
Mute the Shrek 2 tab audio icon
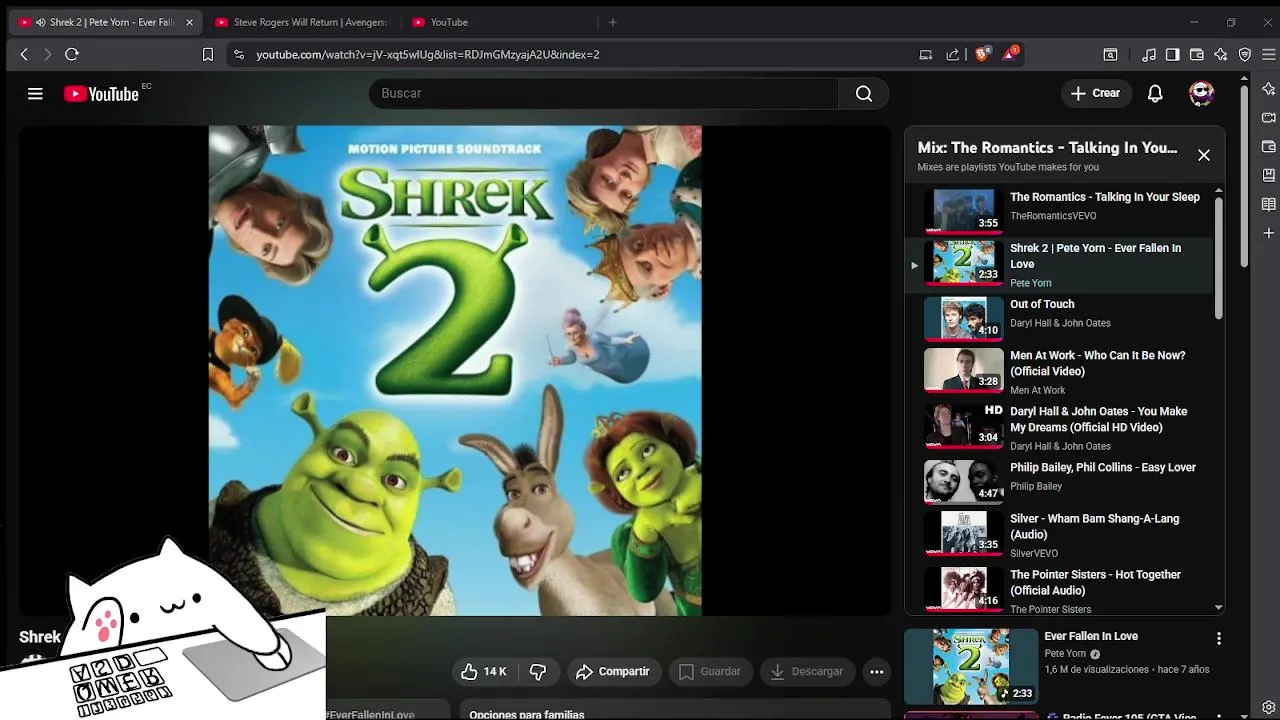40,22
